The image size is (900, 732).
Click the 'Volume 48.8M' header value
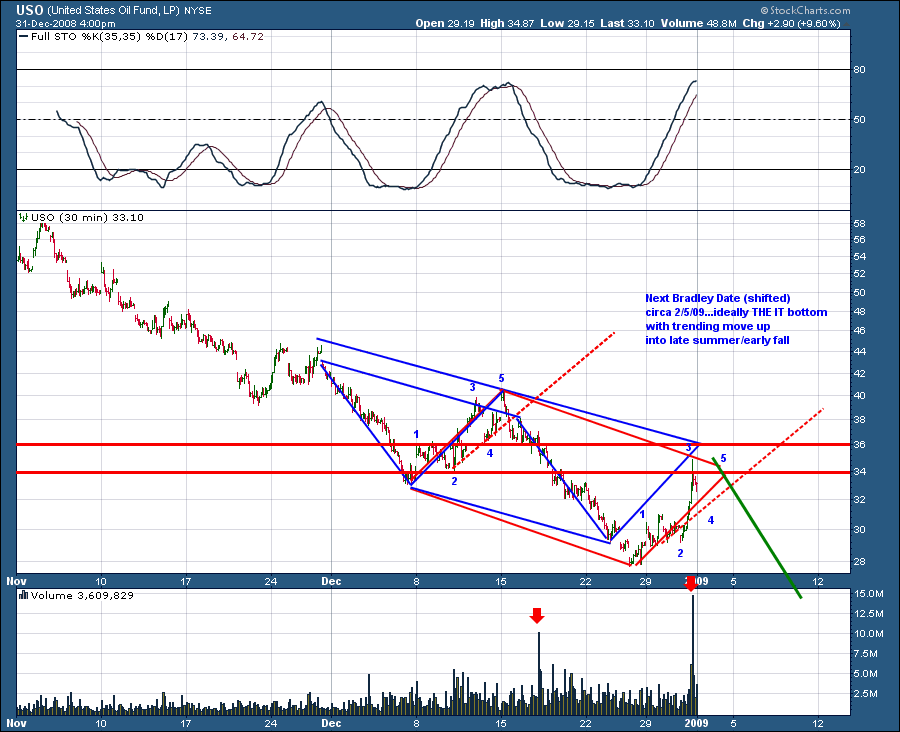[699, 24]
